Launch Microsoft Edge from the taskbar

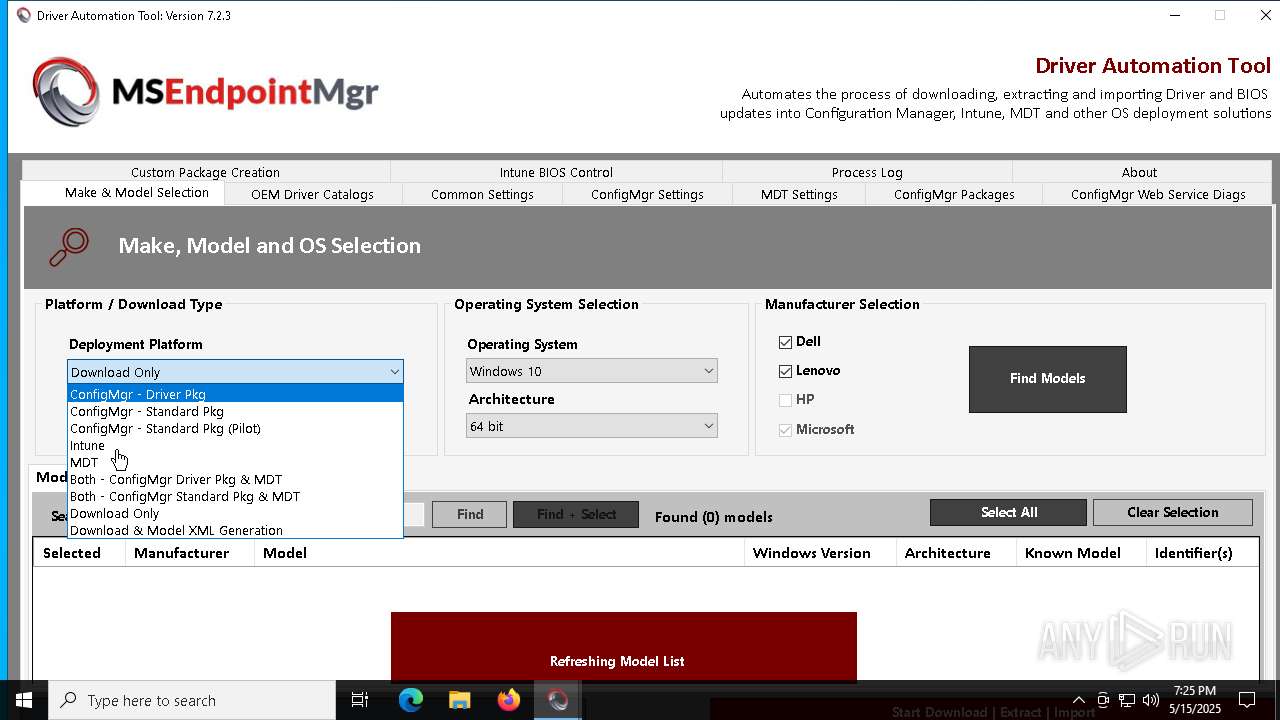click(x=411, y=700)
